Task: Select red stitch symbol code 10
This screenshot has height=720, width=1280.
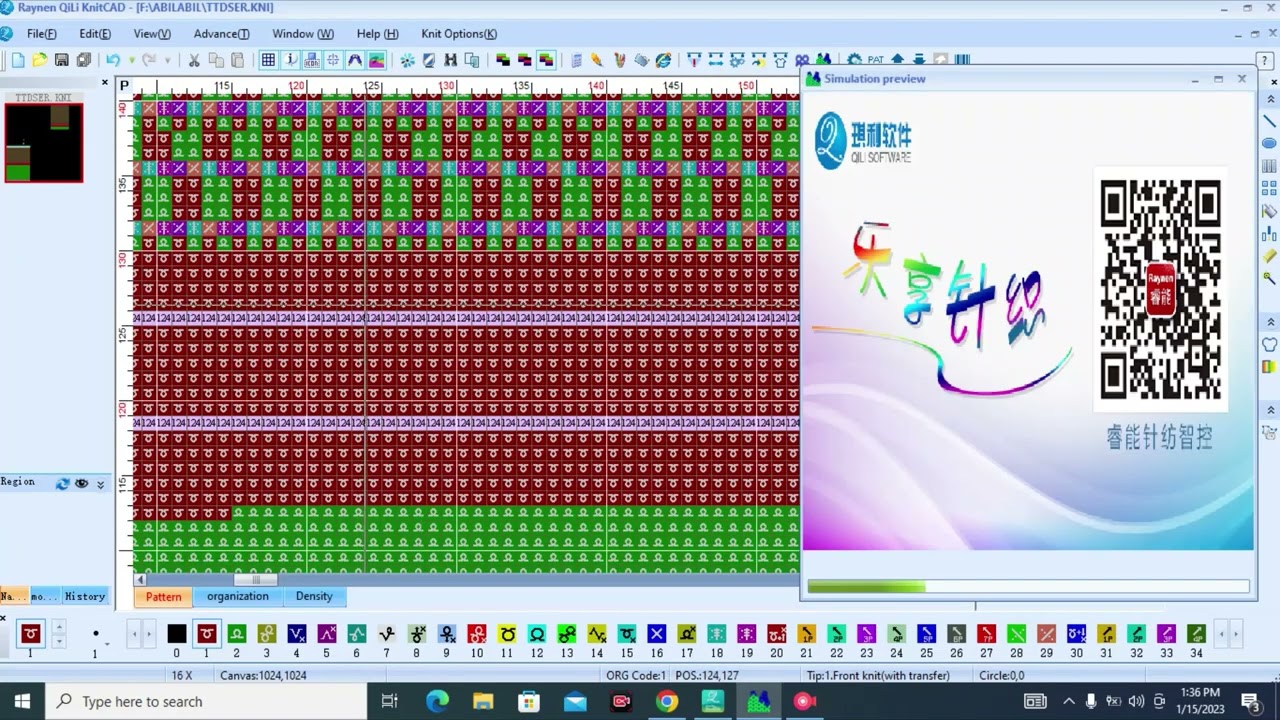Action: click(x=477, y=634)
